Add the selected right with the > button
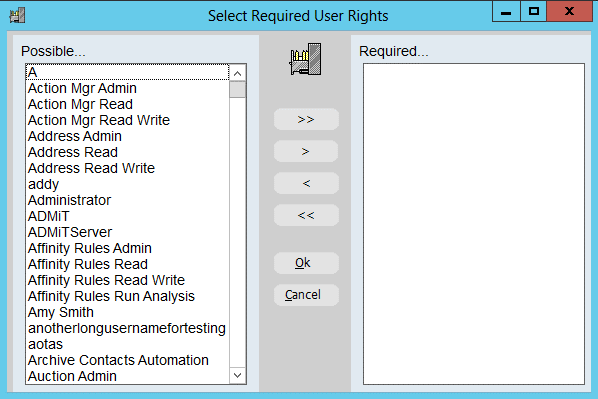The width and height of the screenshot is (598, 399). [x=306, y=151]
